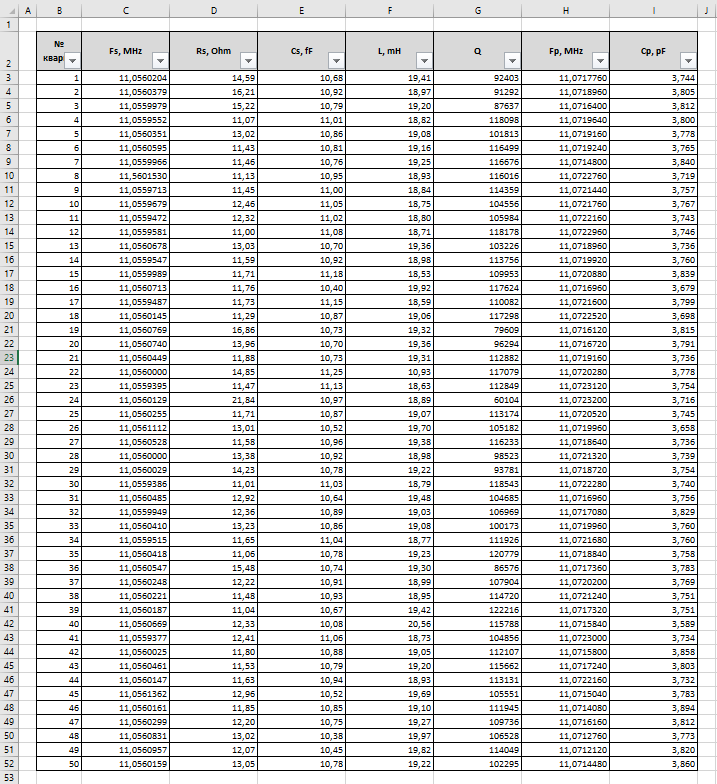
Task: Select L cell with value 19,97
Action: coord(390,736)
